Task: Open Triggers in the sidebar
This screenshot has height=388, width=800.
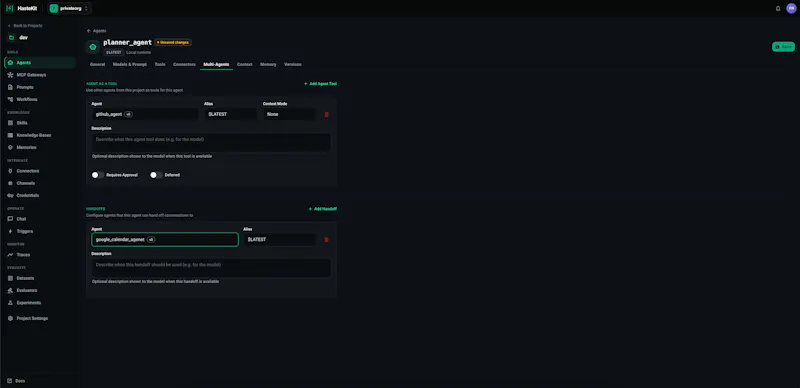Action: [40, 231]
